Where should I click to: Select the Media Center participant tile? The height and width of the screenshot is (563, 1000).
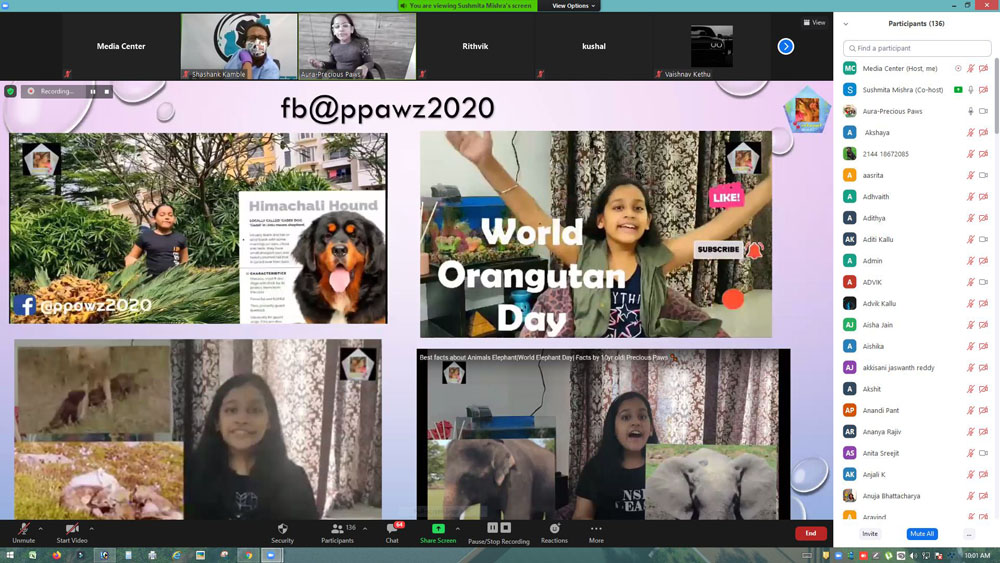(121, 47)
